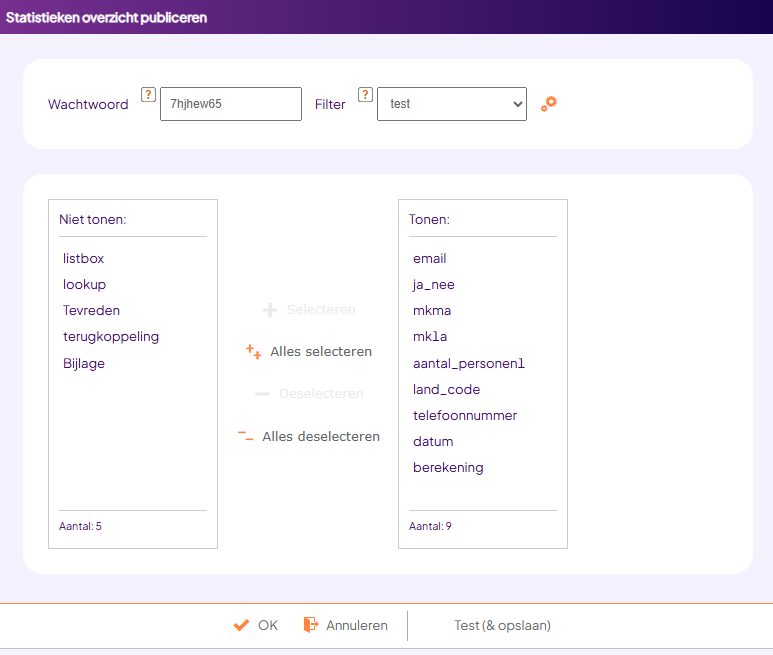
Task: Click help icon next to Wachtwoord
Action: [x=148, y=95]
